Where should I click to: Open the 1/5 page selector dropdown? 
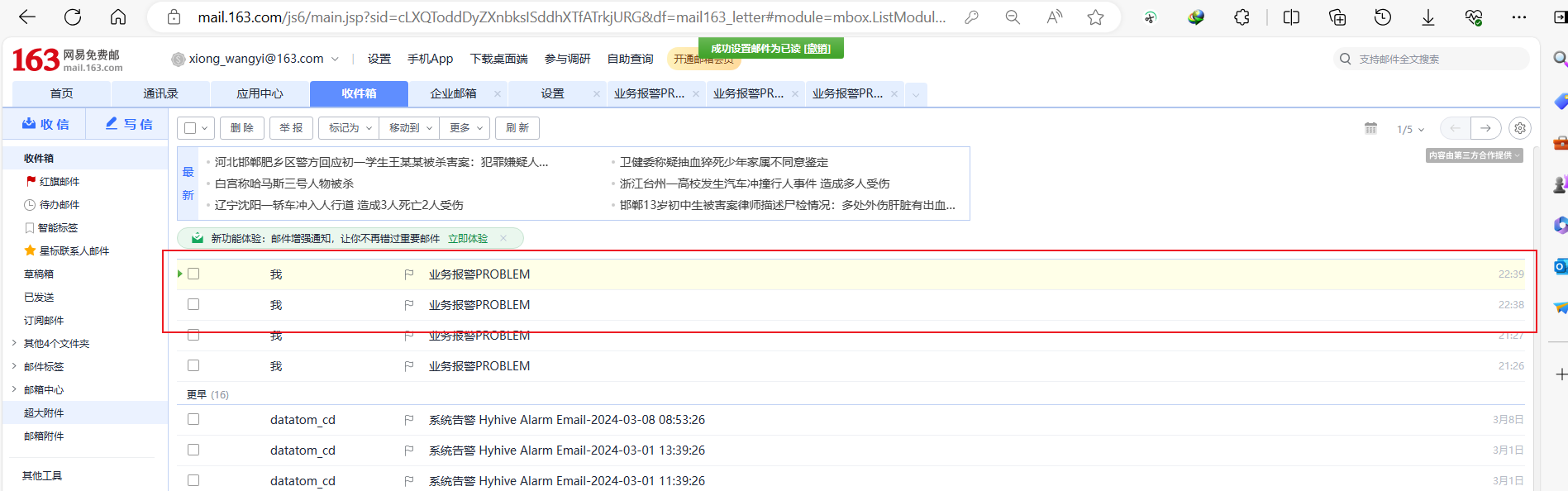pyautogui.click(x=1410, y=129)
